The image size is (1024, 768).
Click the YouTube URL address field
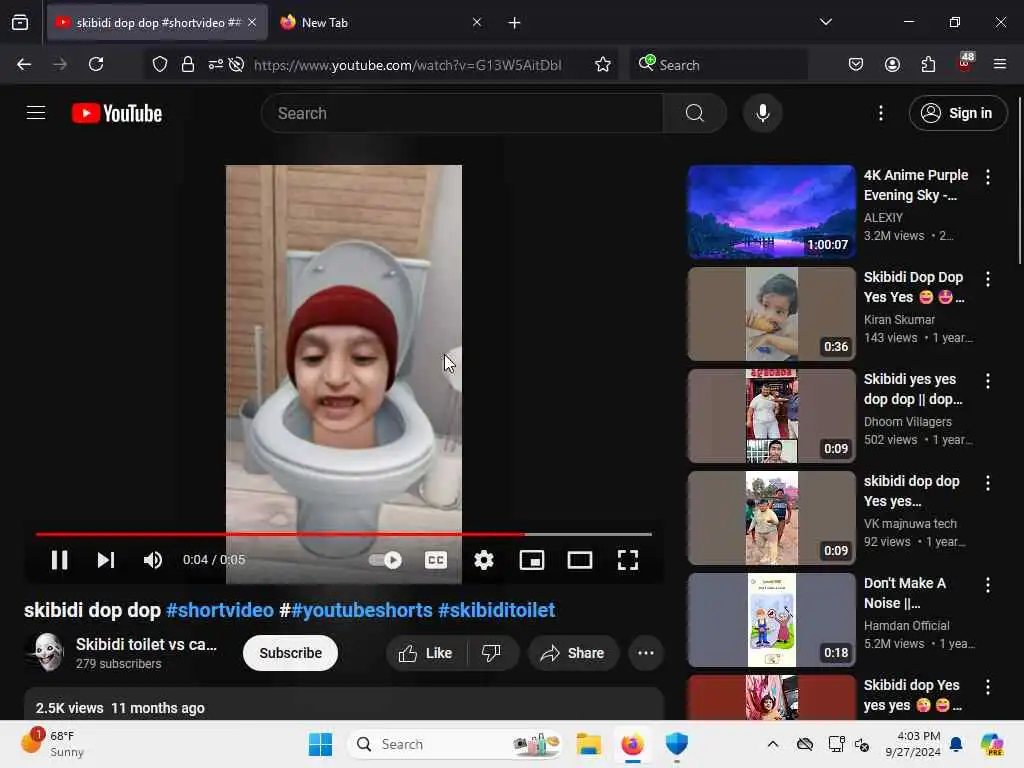(408, 65)
